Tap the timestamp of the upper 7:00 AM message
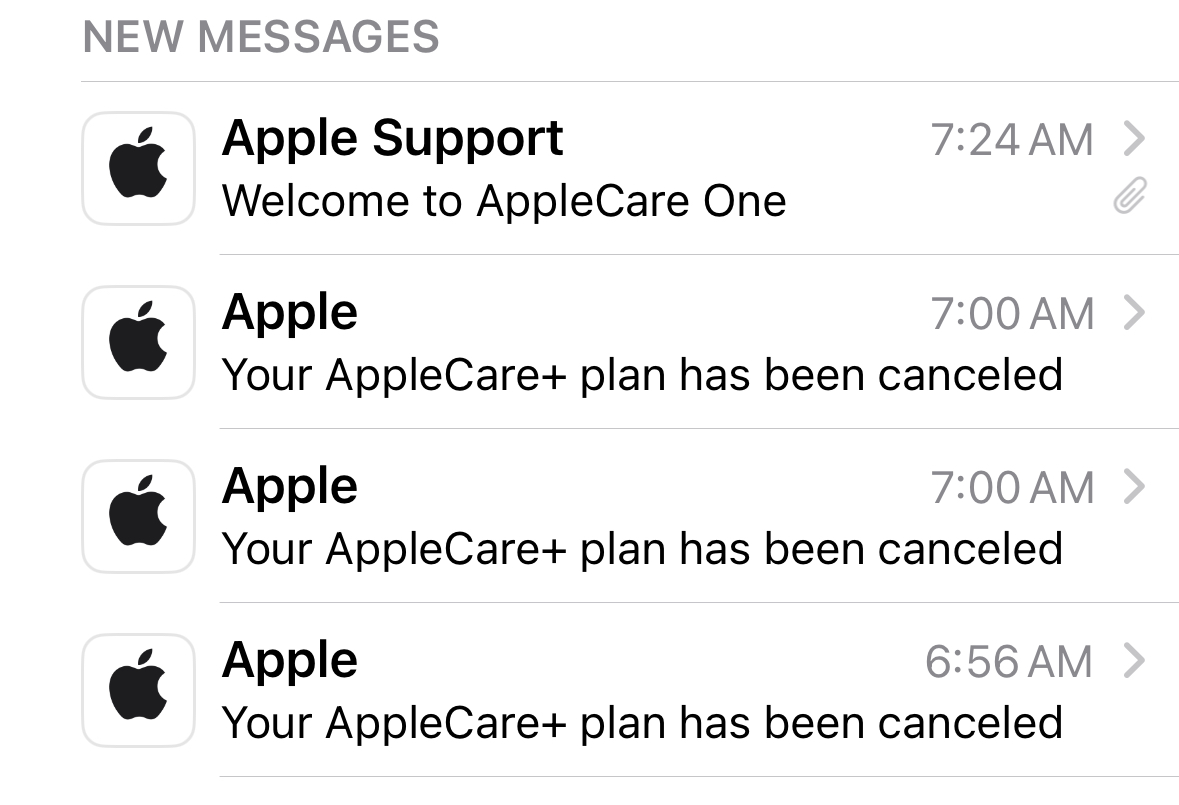 (1012, 315)
